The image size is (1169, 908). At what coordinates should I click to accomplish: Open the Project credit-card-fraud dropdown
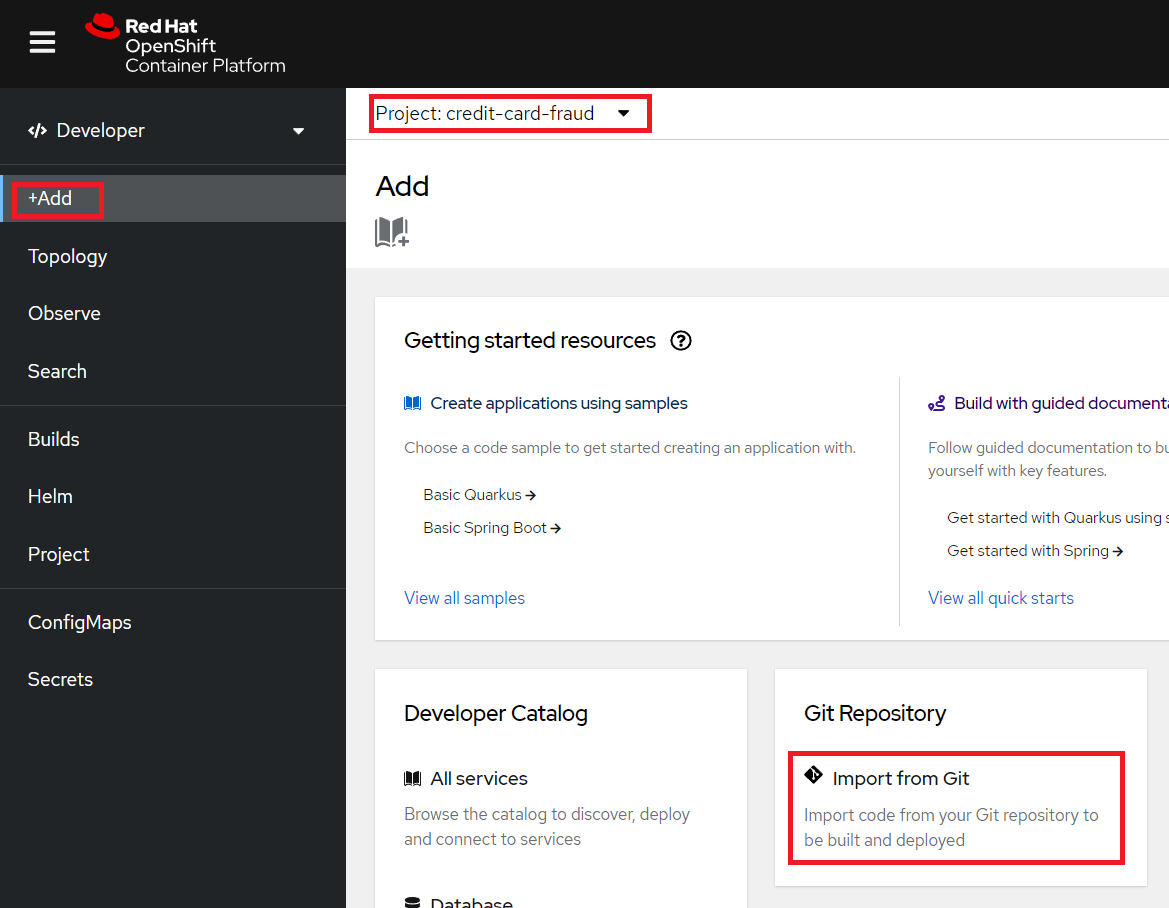(502, 113)
